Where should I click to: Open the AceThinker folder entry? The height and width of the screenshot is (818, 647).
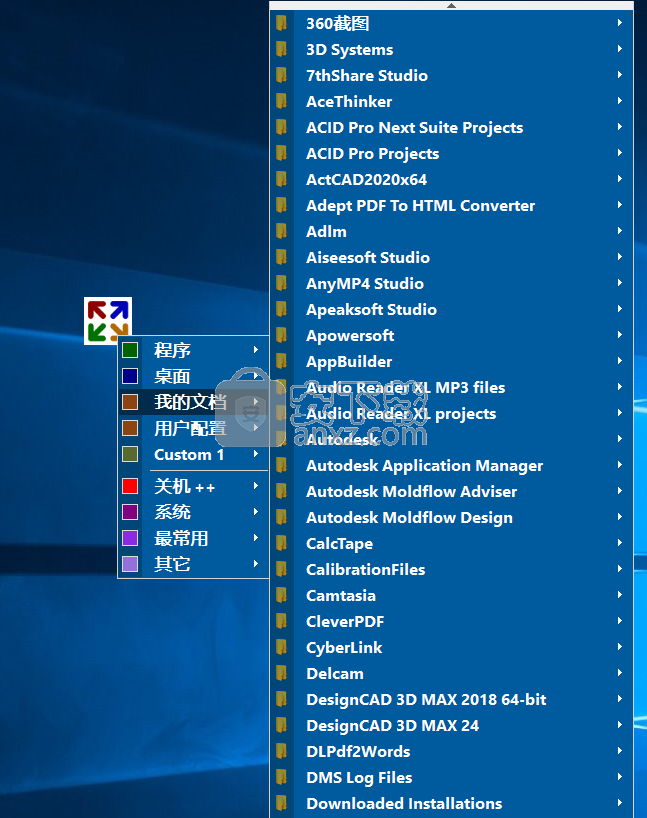(x=451, y=101)
